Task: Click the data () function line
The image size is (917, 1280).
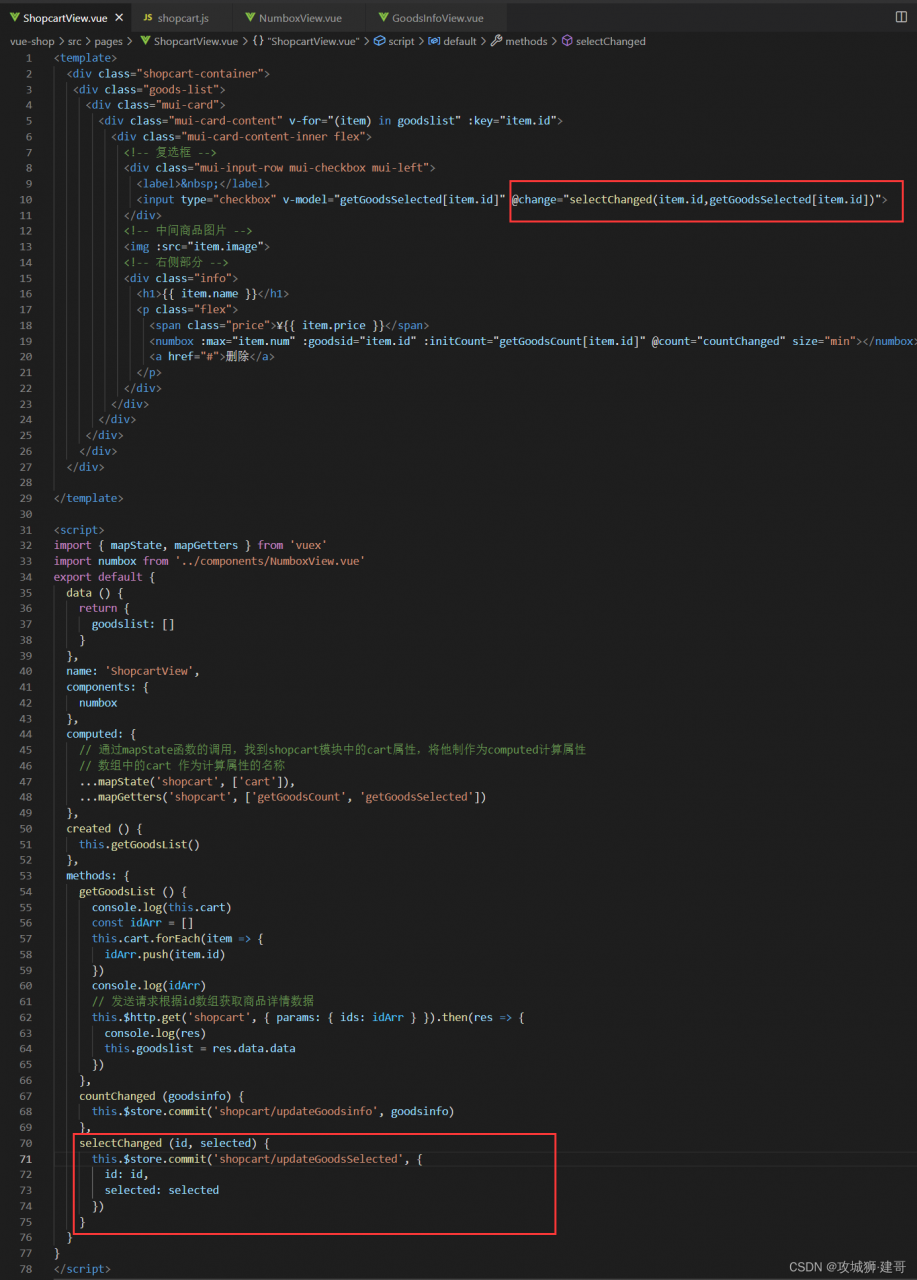Action: pyautogui.click(x=95, y=592)
